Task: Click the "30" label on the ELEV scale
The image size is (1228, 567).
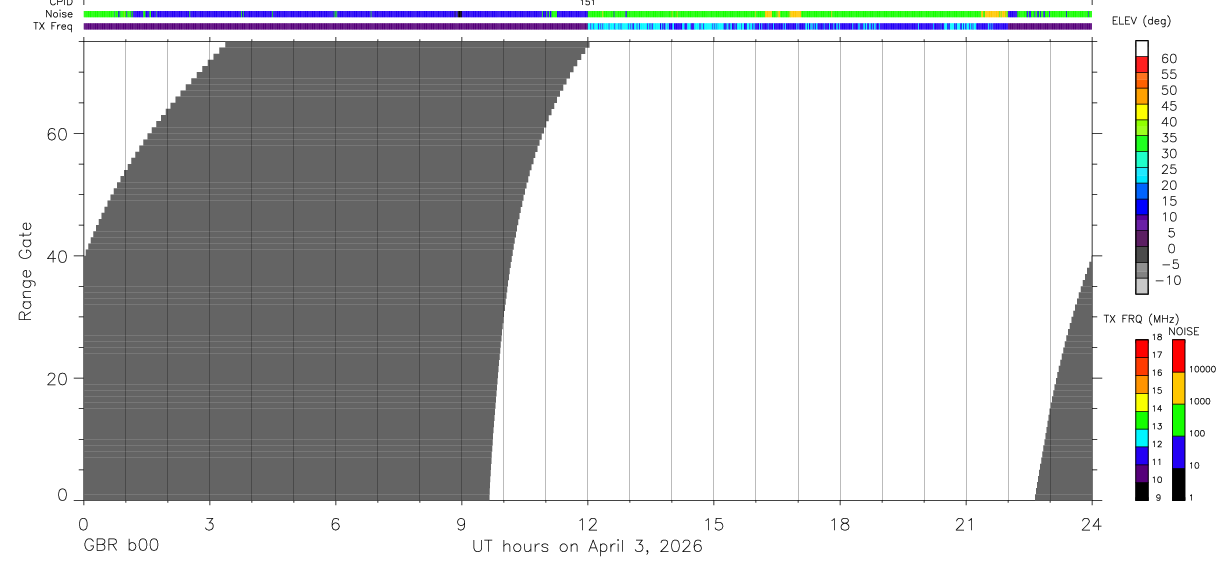Action: pos(1169,153)
